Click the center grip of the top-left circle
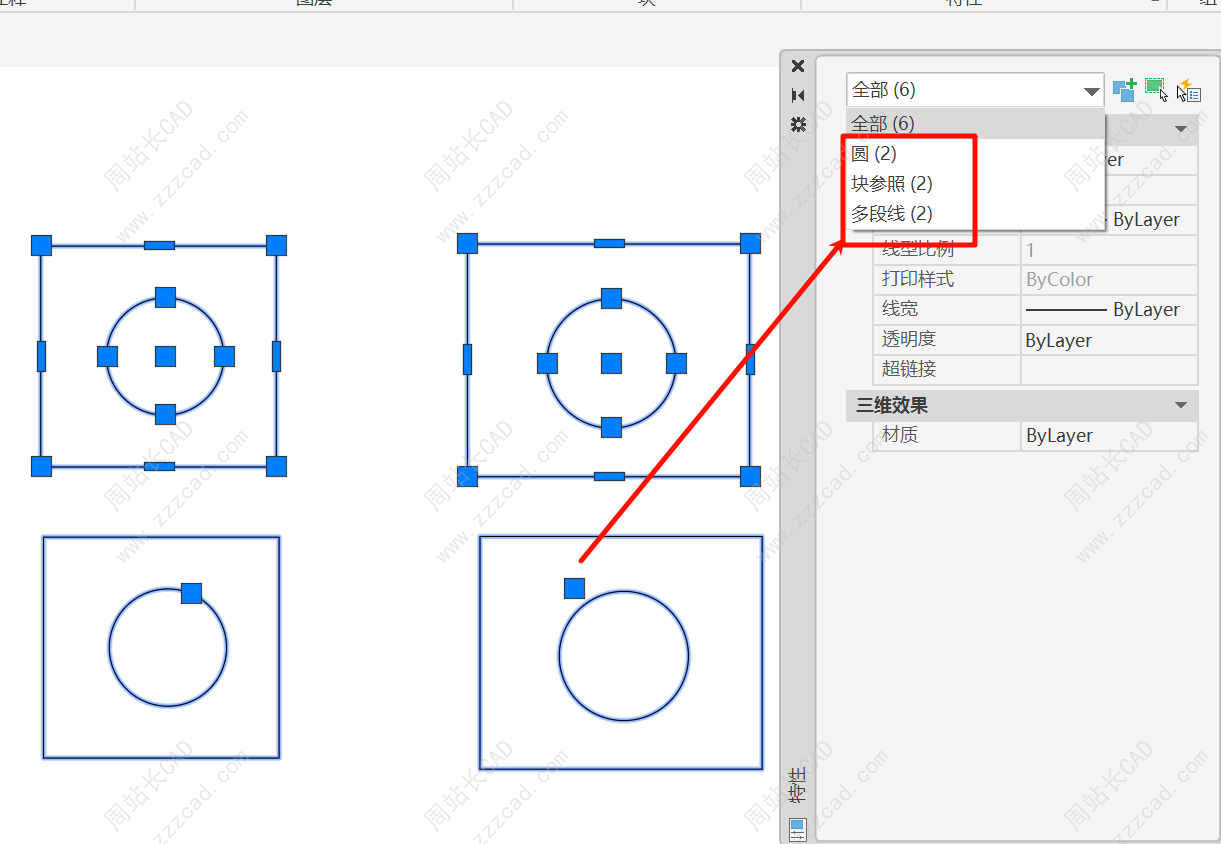This screenshot has width=1221, height=844. pos(166,356)
